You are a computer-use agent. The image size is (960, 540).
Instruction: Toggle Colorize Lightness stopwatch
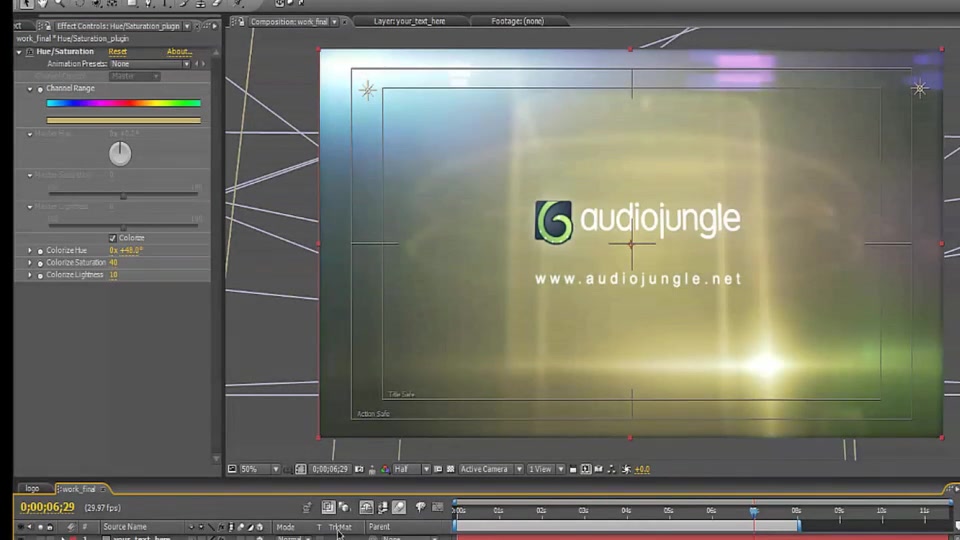tap(40, 275)
